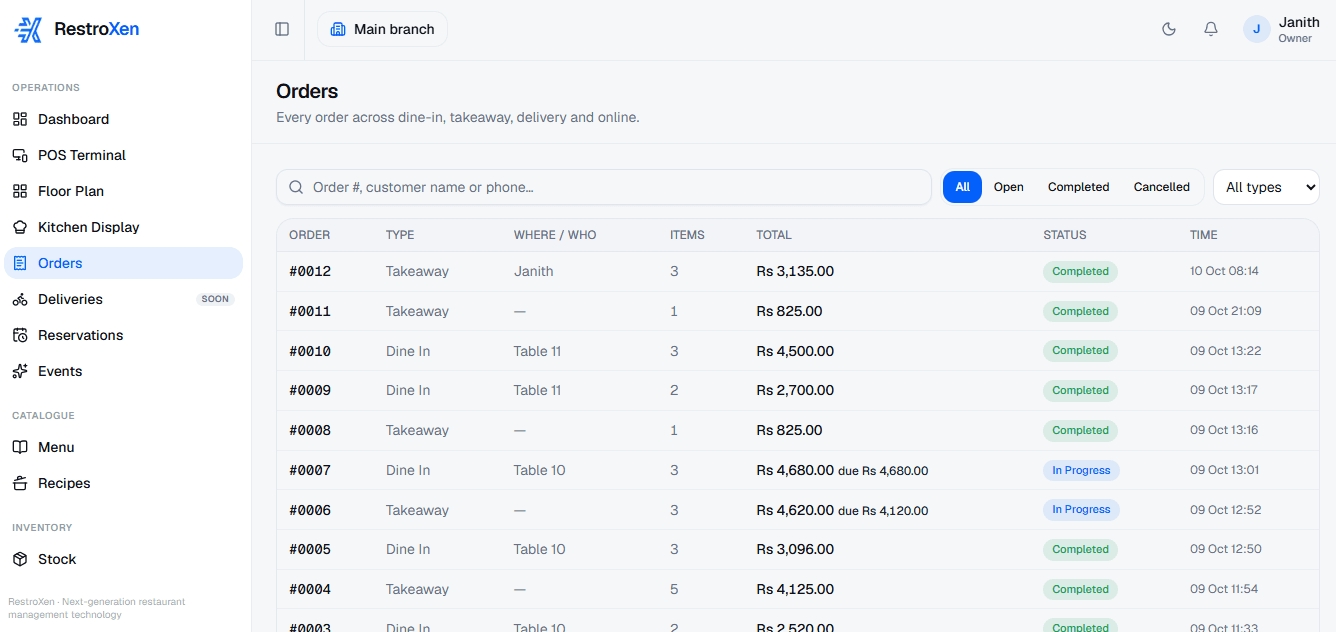The height and width of the screenshot is (632, 1336).
Task: Click the total Rs 3,135.00
Action: [x=795, y=271]
